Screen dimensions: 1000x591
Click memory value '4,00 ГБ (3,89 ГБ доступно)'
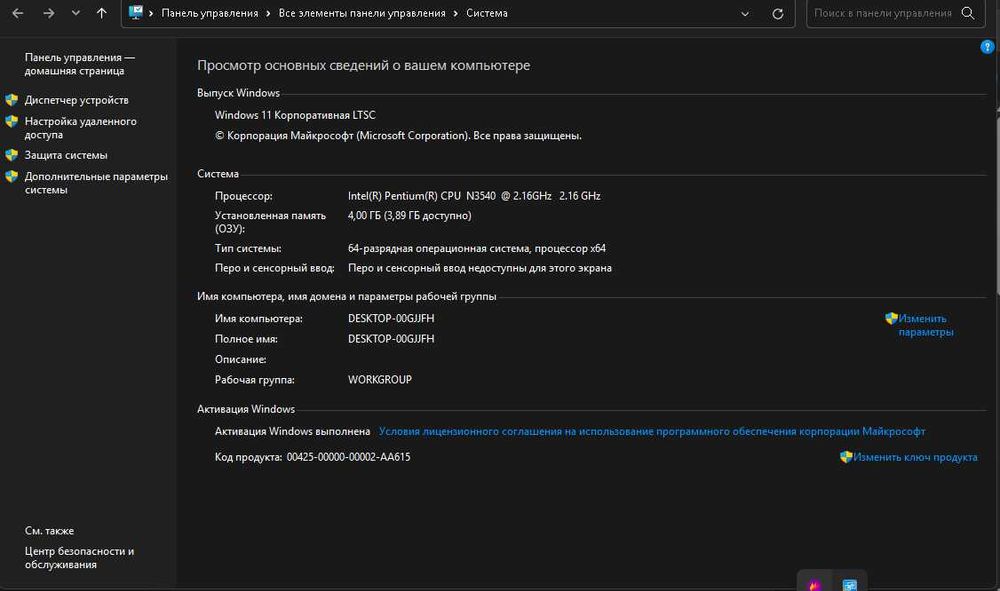409,215
